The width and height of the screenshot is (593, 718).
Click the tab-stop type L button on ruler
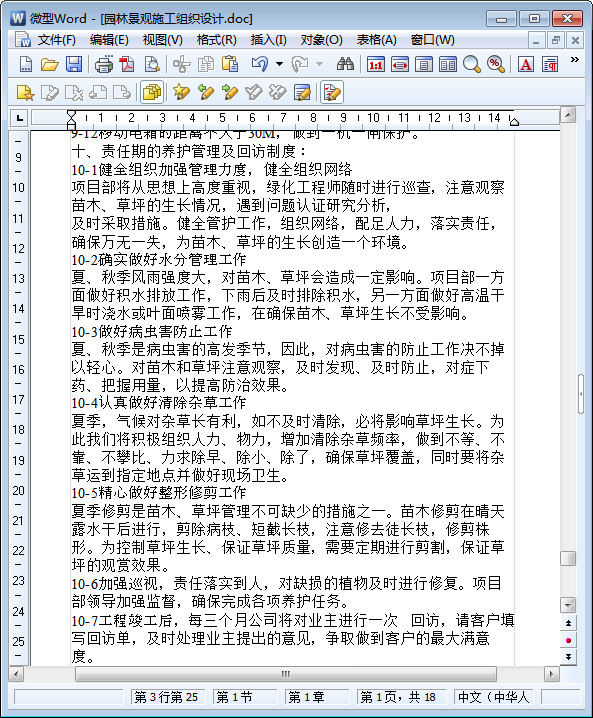[20, 118]
